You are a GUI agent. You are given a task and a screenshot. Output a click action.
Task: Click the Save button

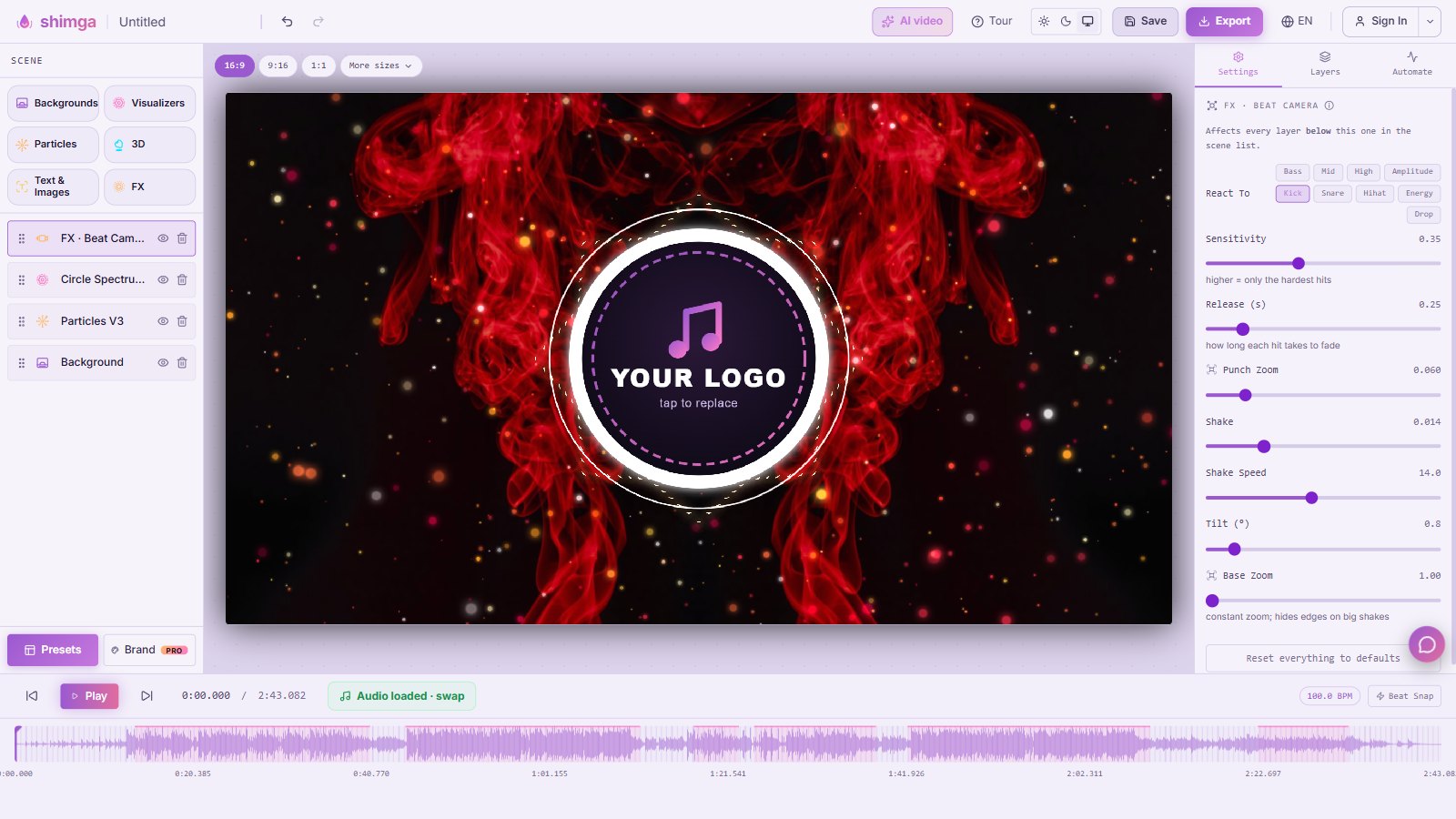point(1145,21)
